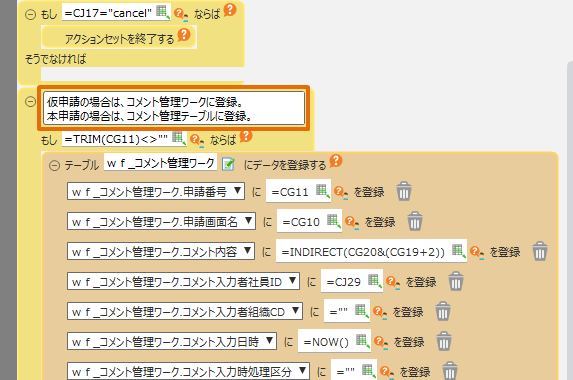This screenshot has height=380, width=573.
Task: Show help for the TRIM condition's ならば
Action: [246, 136]
